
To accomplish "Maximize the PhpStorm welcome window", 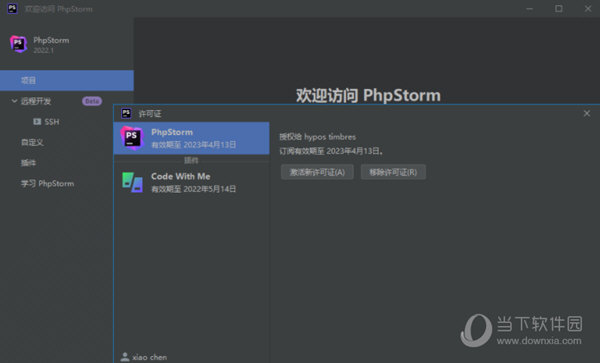I will click(x=559, y=8).
